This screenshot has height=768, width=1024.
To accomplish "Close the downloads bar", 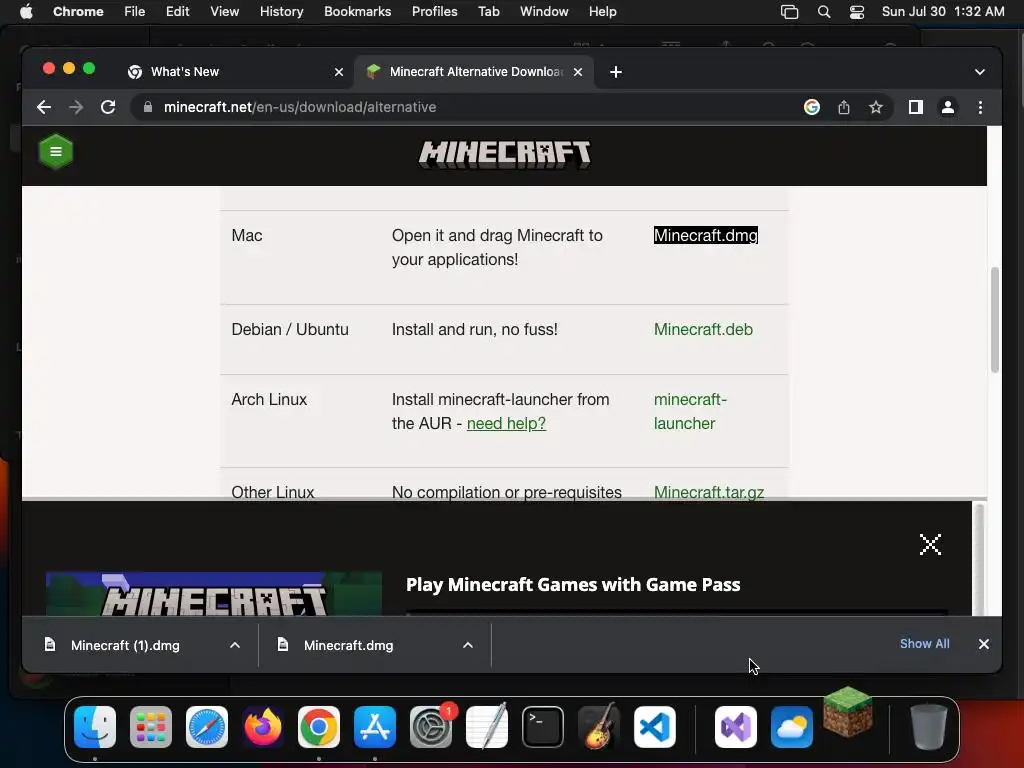I will (984, 644).
